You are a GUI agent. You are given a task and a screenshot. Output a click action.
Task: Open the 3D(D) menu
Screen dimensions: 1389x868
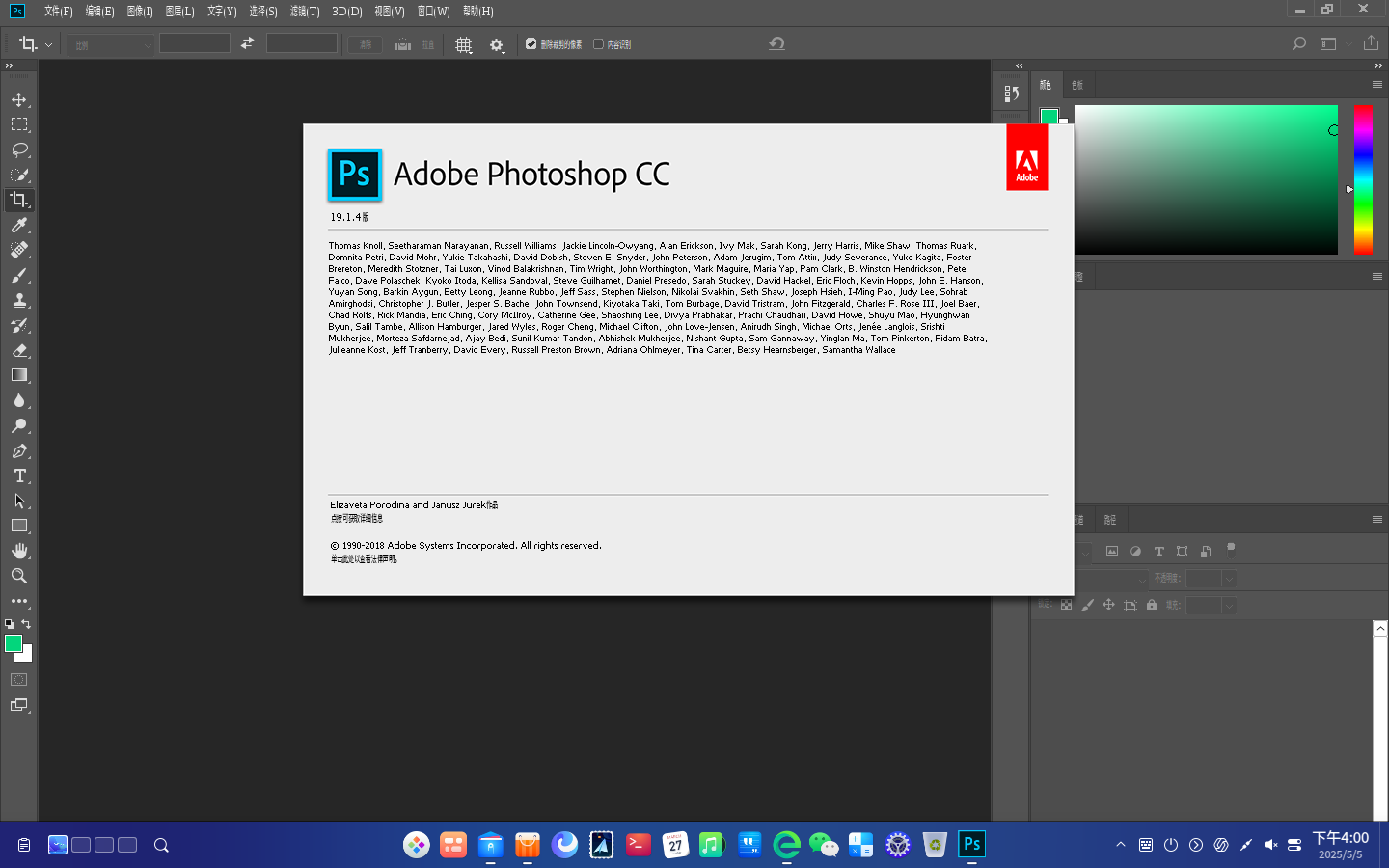coord(347,12)
